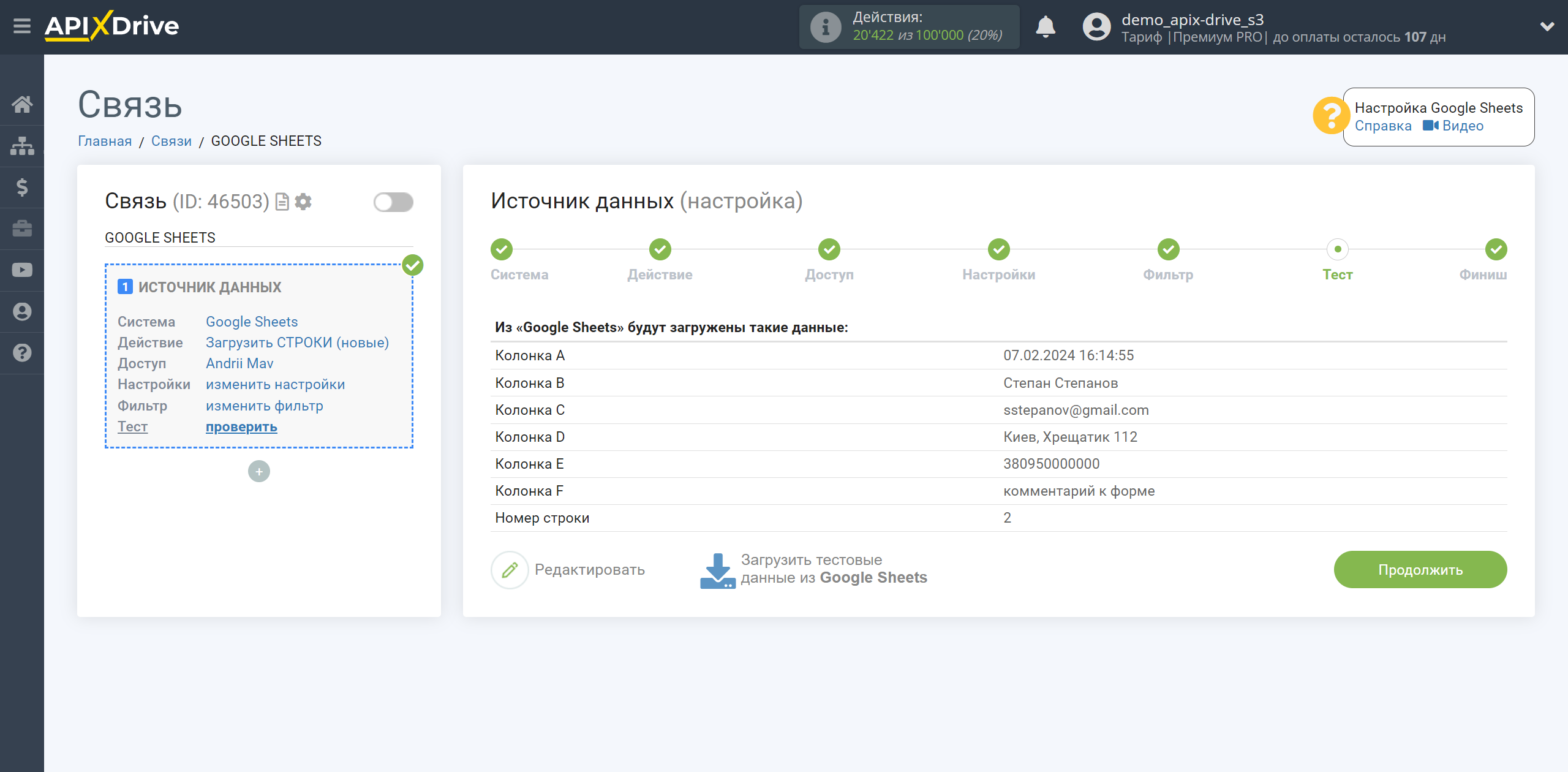Image resolution: width=1568 pixels, height=772 pixels.
Task: Open billing dollar icon in sidebar
Action: click(22, 187)
